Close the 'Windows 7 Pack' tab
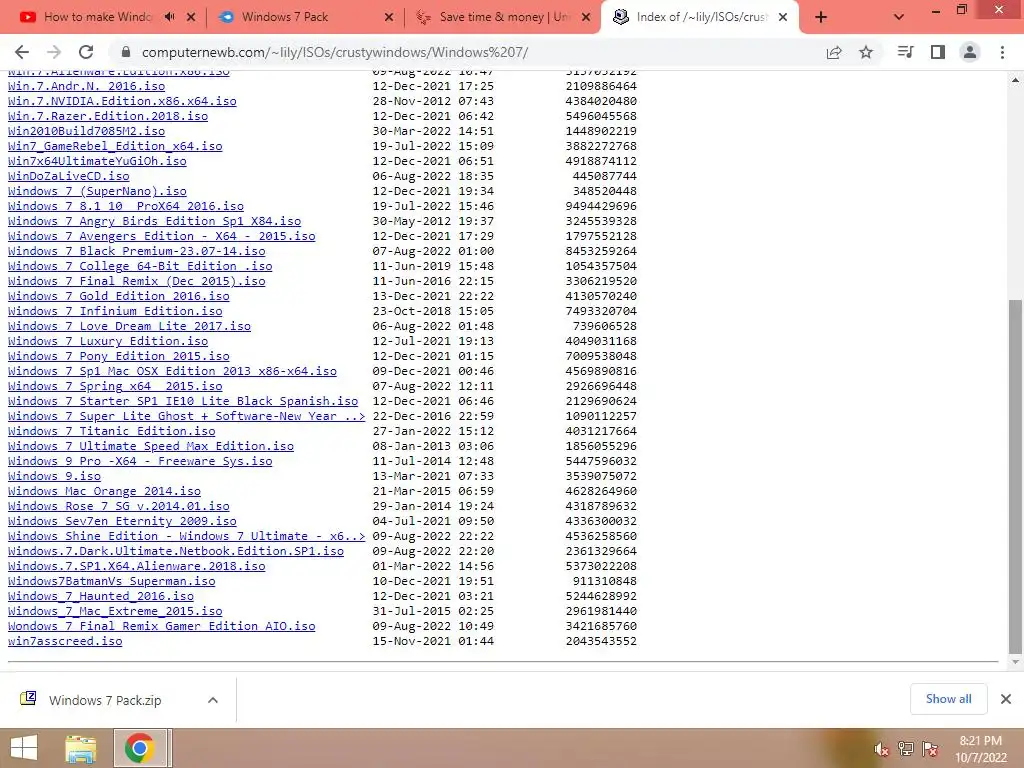The width and height of the screenshot is (1024, 768). point(389,17)
